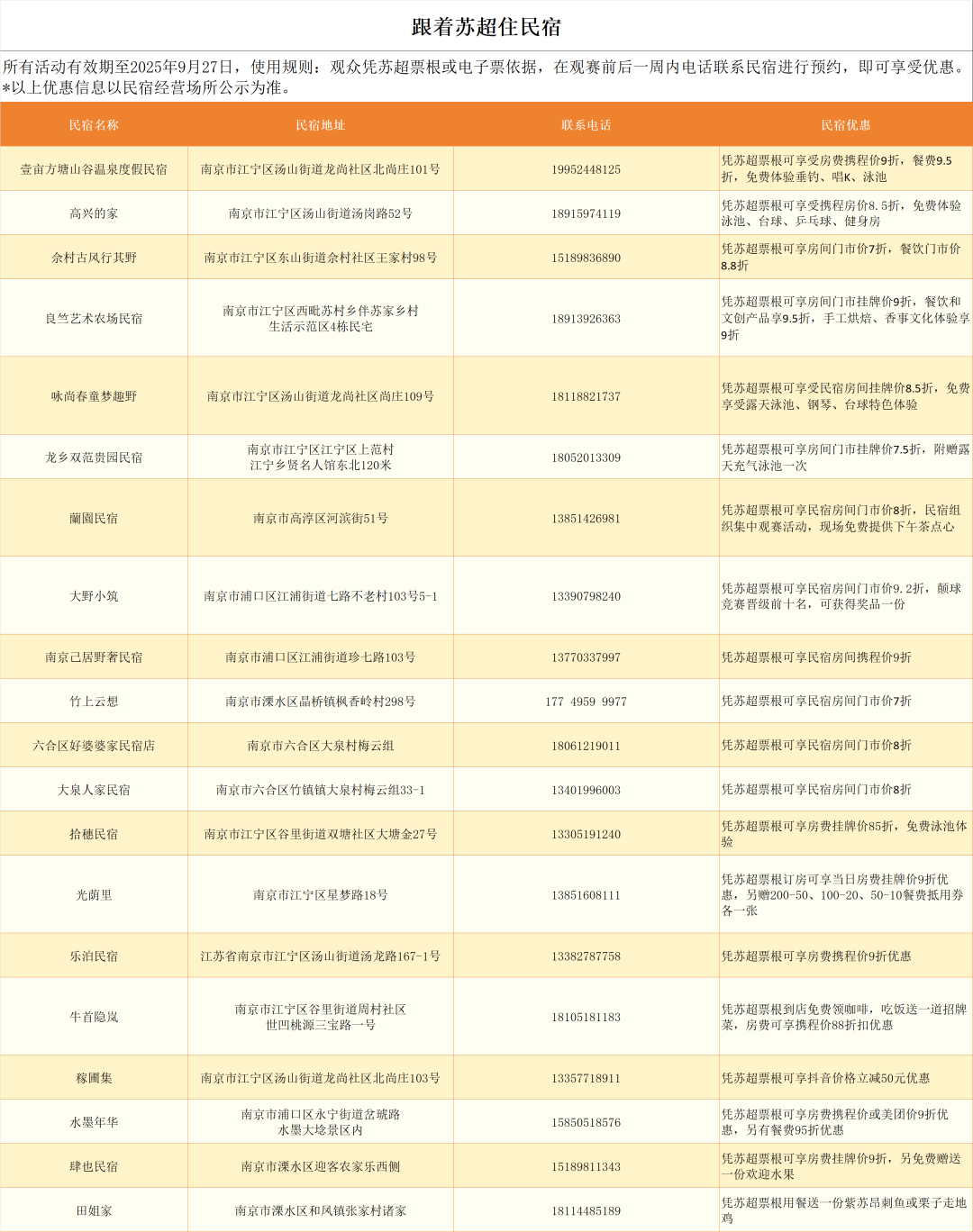Select phone number 18061219011

click(x=586, y=746)
